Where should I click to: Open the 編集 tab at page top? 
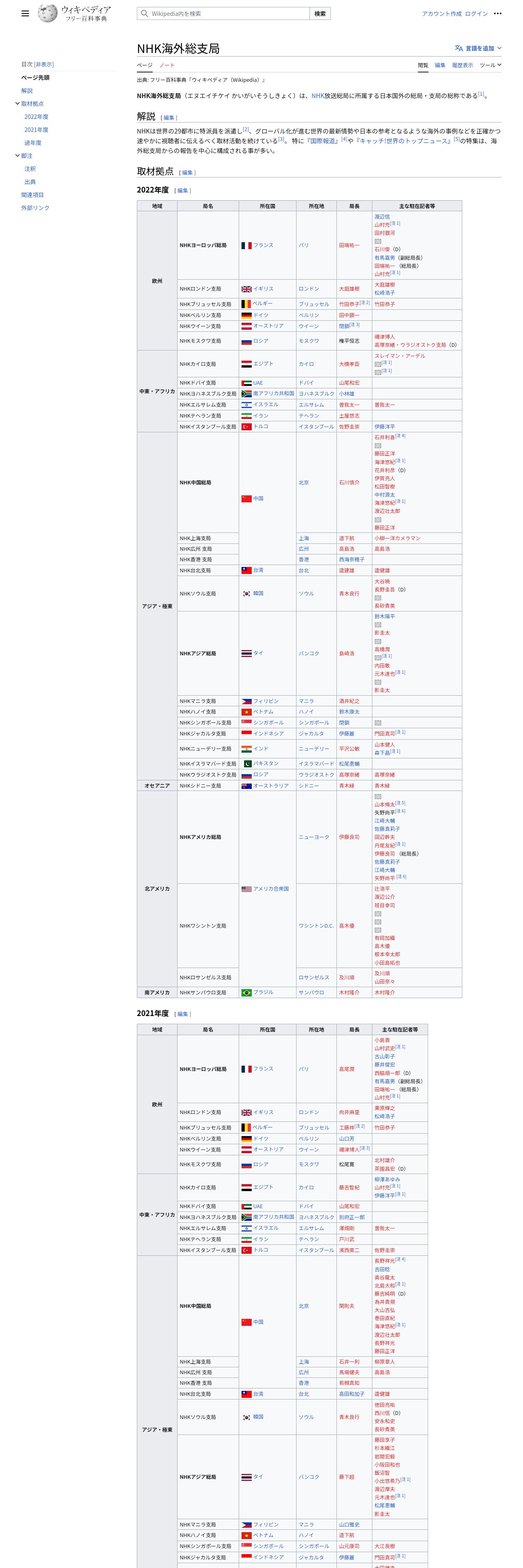pyautogui.click(x=440, y=65)
